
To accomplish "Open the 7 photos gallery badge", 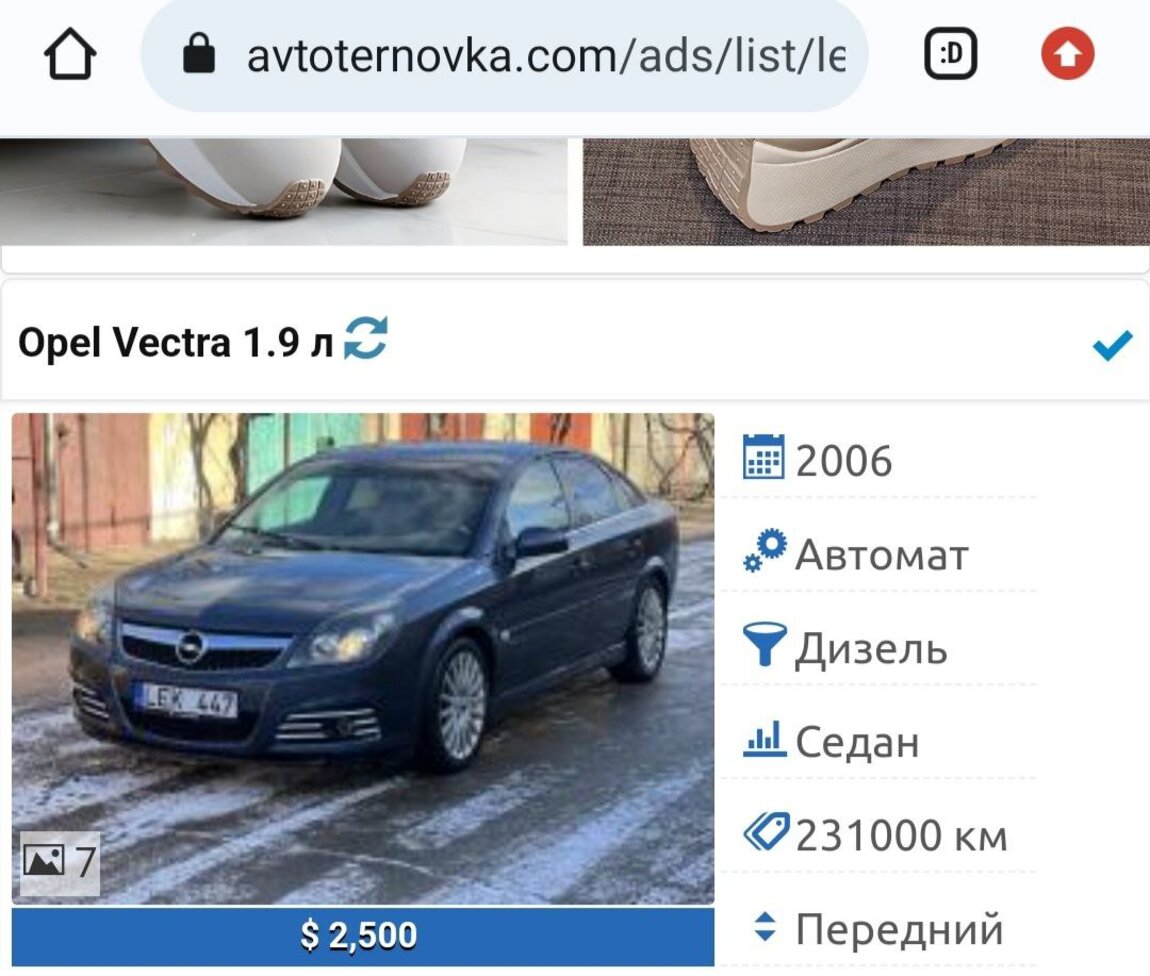I will 59,863.
